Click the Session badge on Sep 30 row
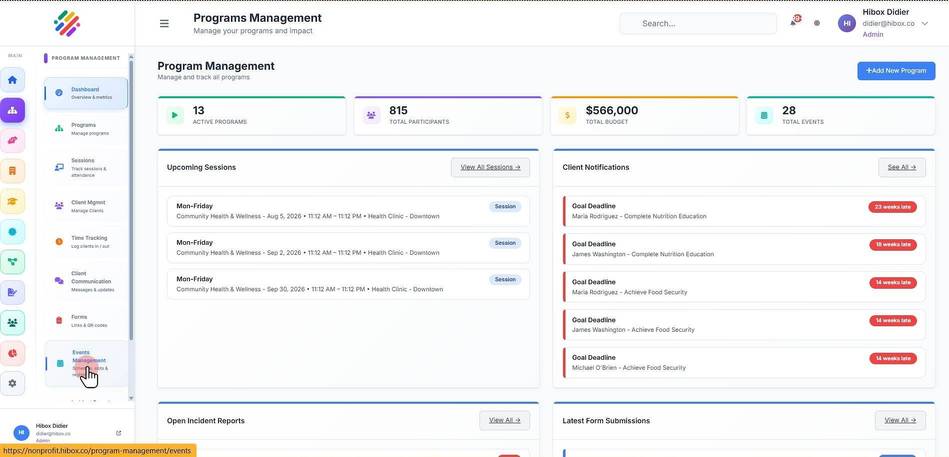949x457 pixels. [x=505, y=279]
